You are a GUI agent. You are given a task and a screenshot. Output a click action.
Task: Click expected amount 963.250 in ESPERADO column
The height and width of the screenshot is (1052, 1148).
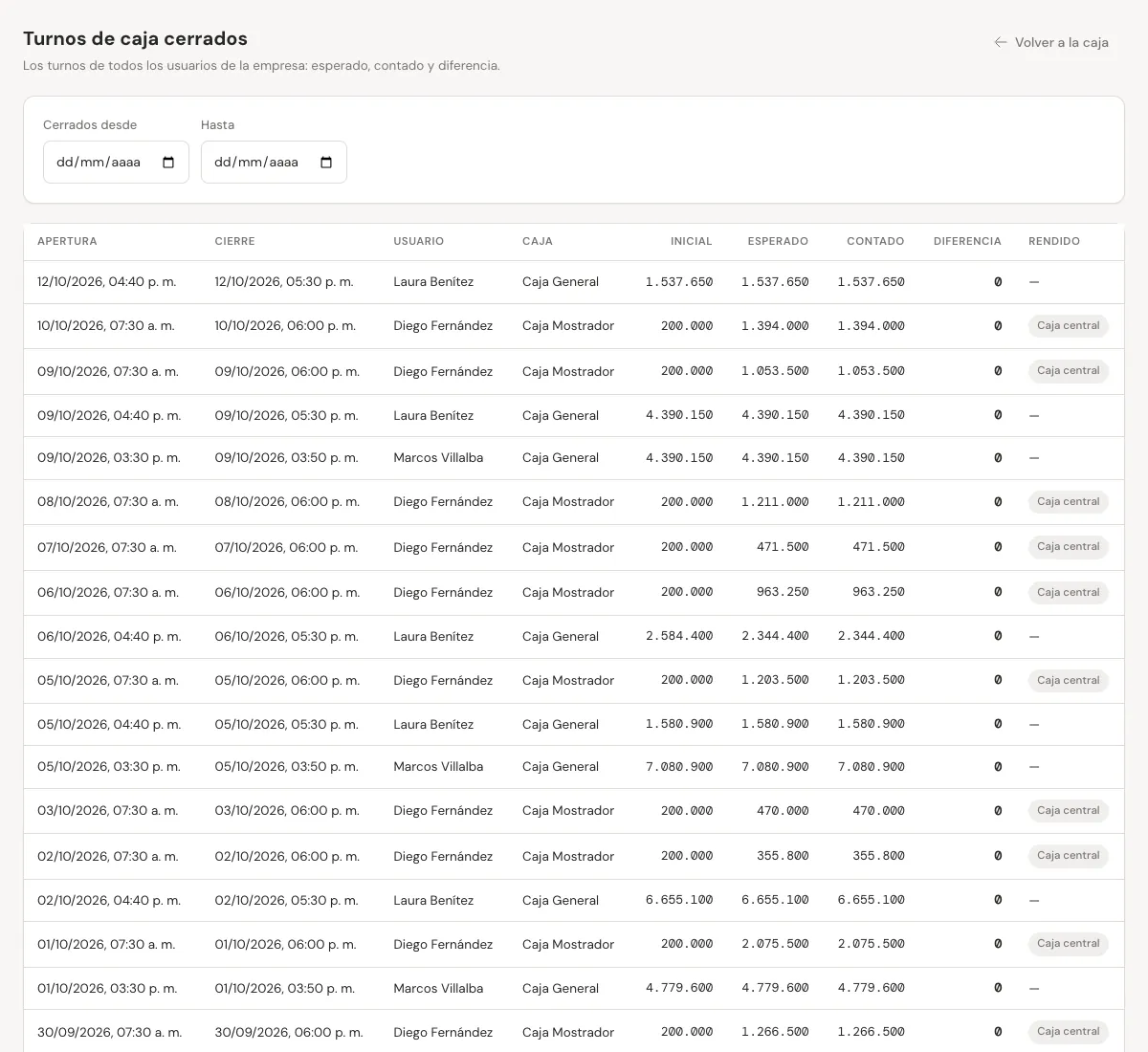783,593
